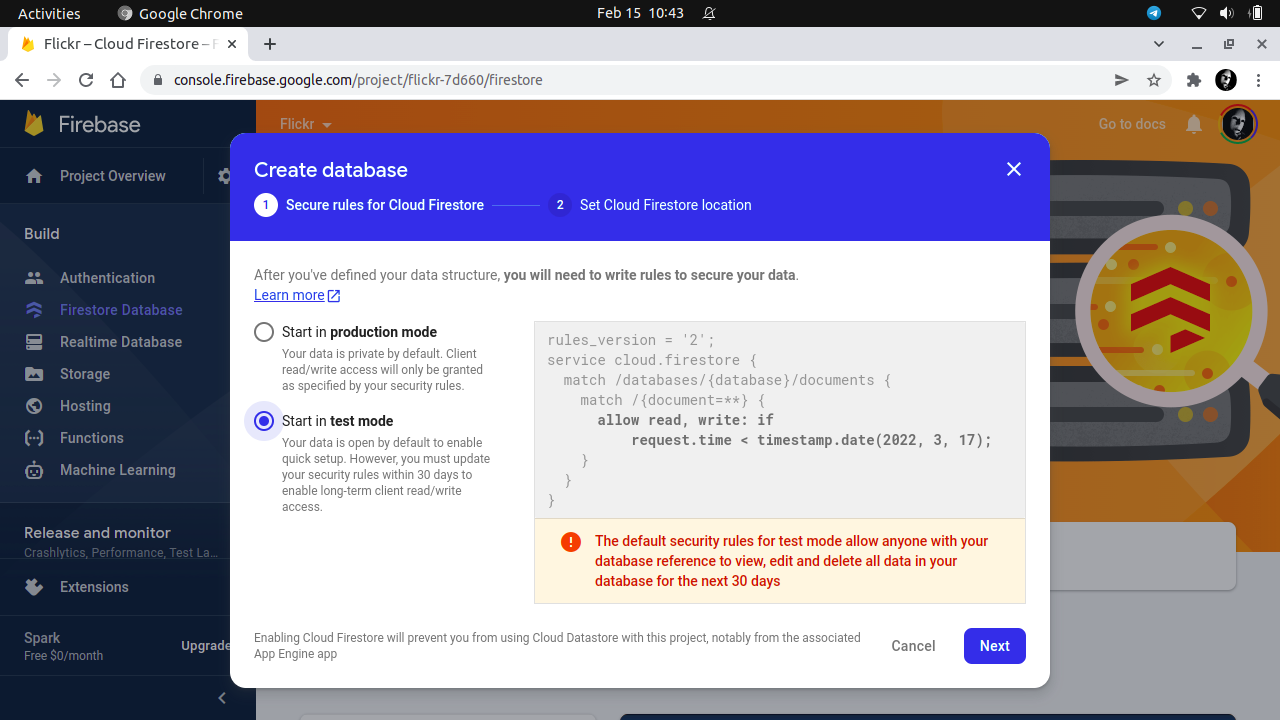Viewport: 1280px width, 720px height.
Task: Expand the Build section header
Action: 42,234
